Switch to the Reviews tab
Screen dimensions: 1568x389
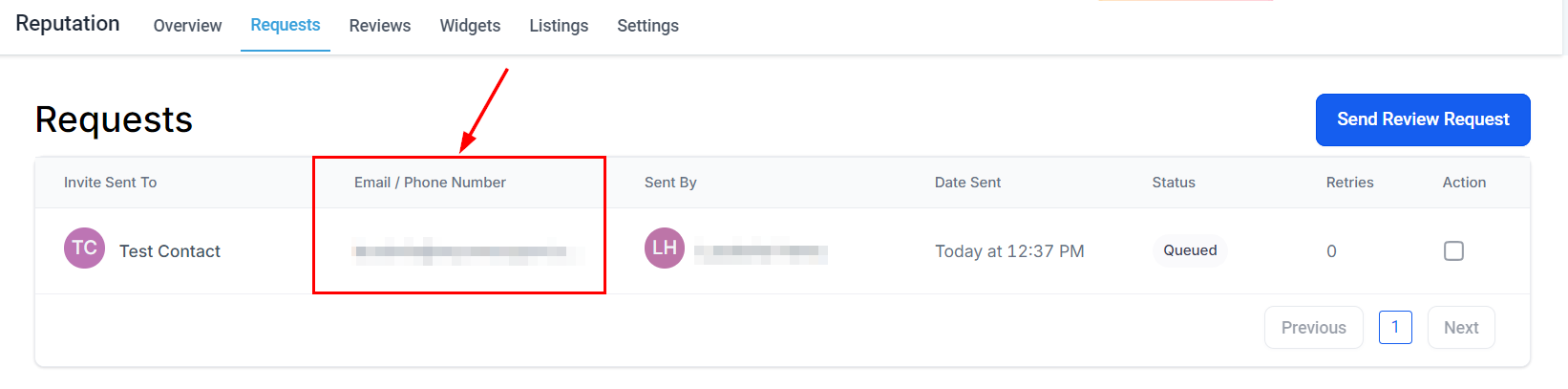click(x=380, y=26)
